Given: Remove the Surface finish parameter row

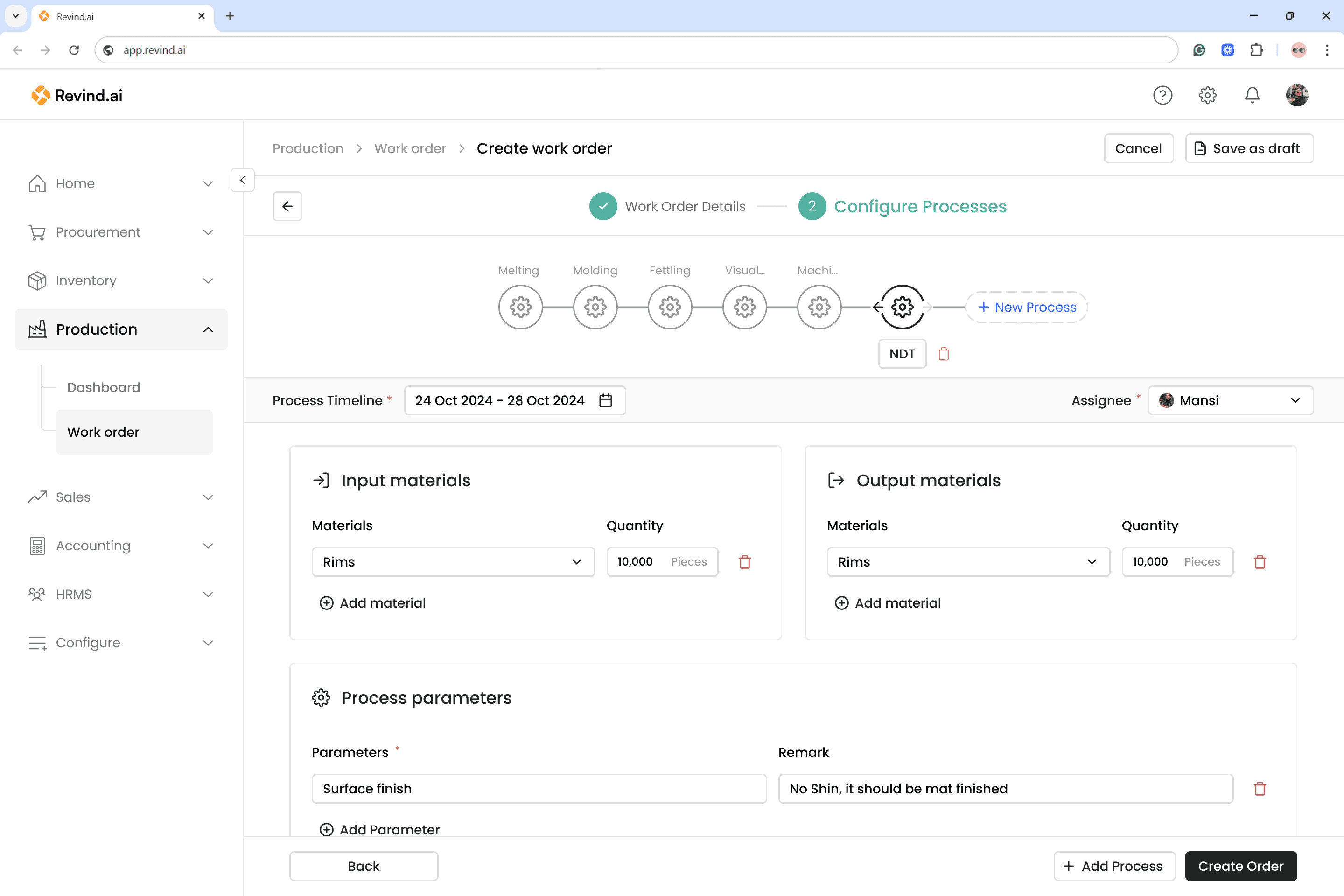Looking at the screenshot, I should point(1260,789).
